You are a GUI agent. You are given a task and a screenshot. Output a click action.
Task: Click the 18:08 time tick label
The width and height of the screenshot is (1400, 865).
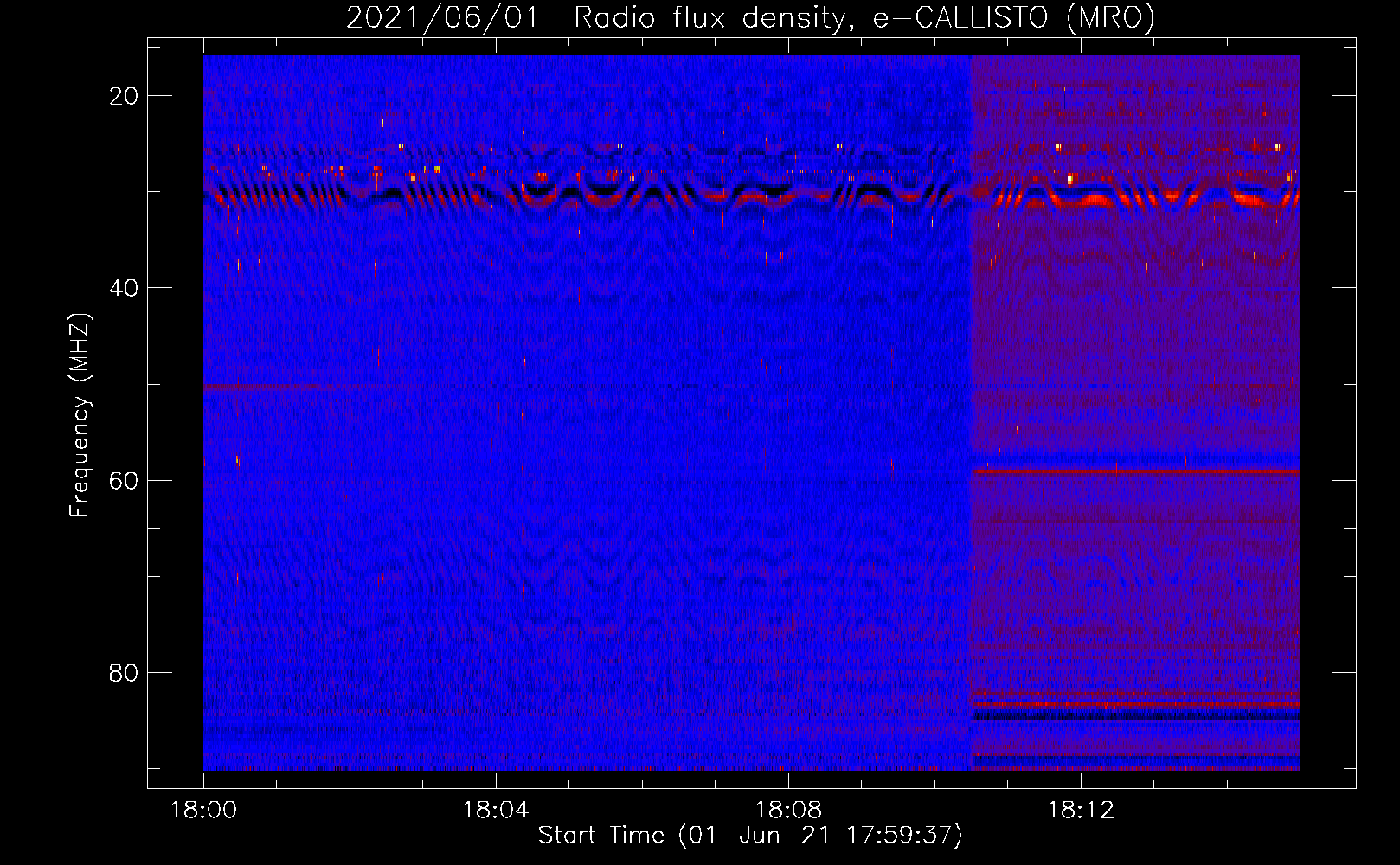click(x=788, y=811)
